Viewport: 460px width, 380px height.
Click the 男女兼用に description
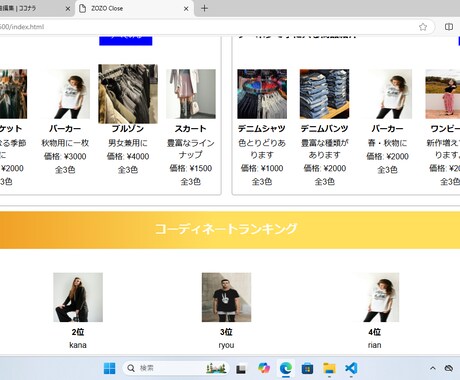(128, 143)
